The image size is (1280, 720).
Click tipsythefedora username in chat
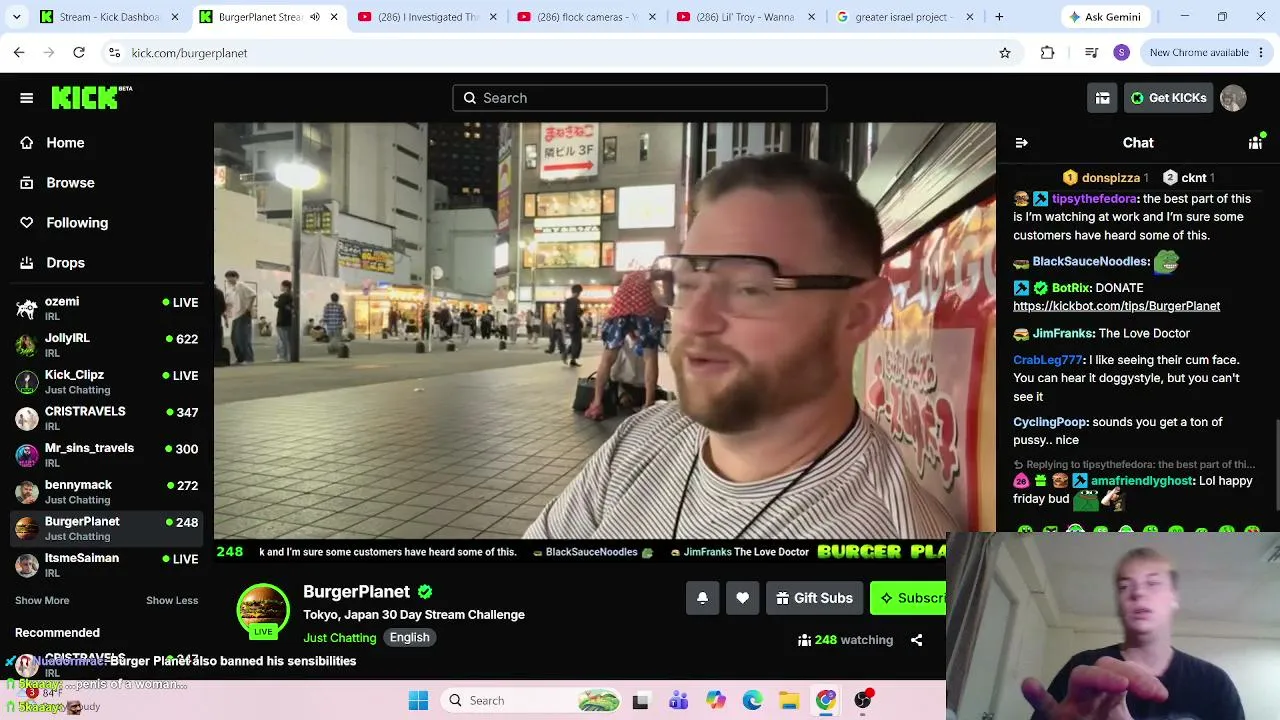tap(1094, 199)
